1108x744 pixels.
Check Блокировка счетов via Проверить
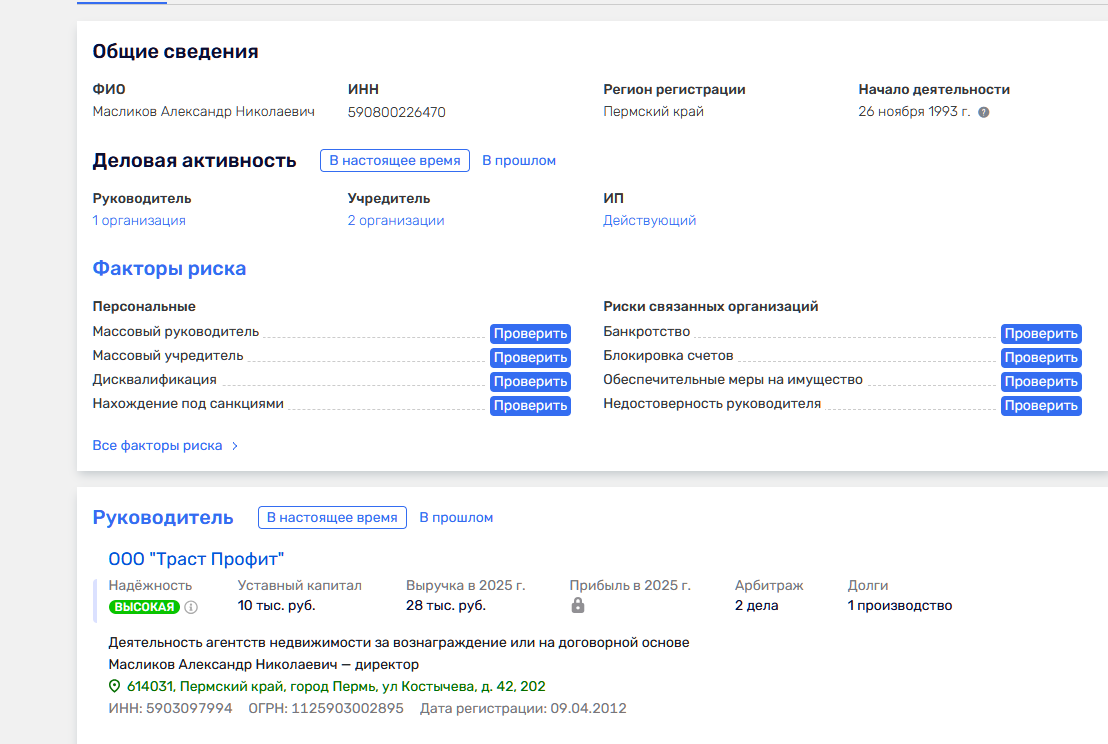1041,357
